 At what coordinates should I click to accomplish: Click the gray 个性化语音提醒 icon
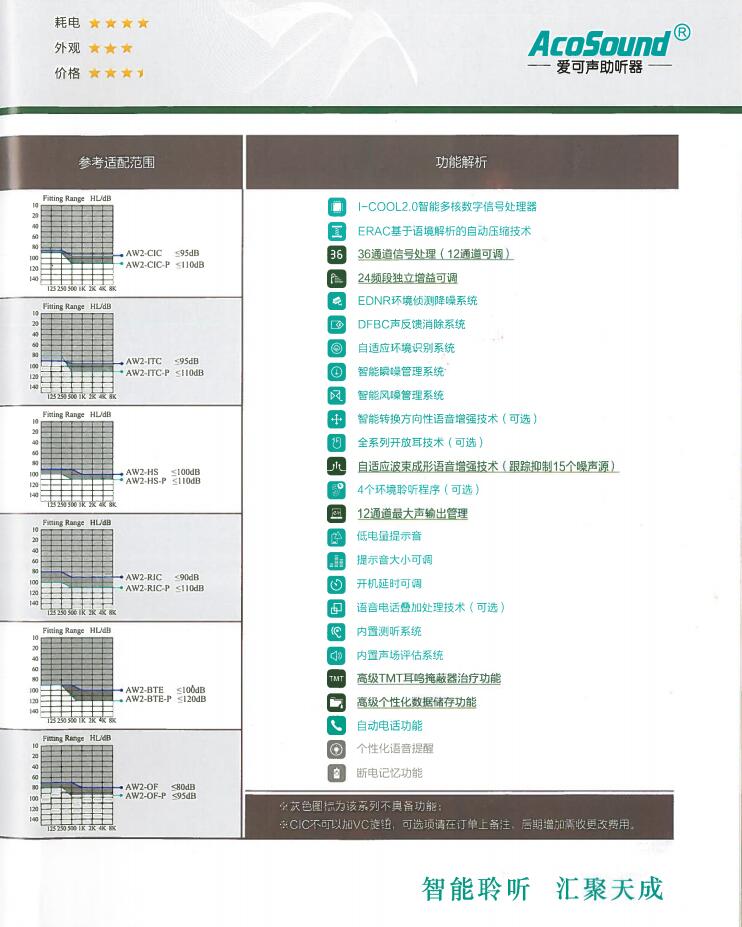tap(336, 749)
